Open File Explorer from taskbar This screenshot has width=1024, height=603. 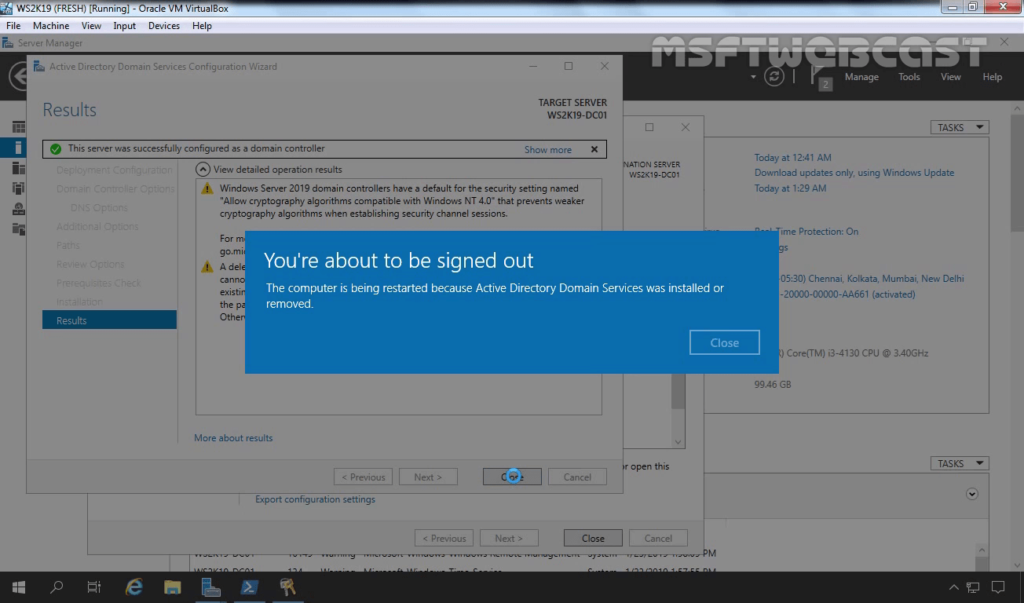(172, 587)
